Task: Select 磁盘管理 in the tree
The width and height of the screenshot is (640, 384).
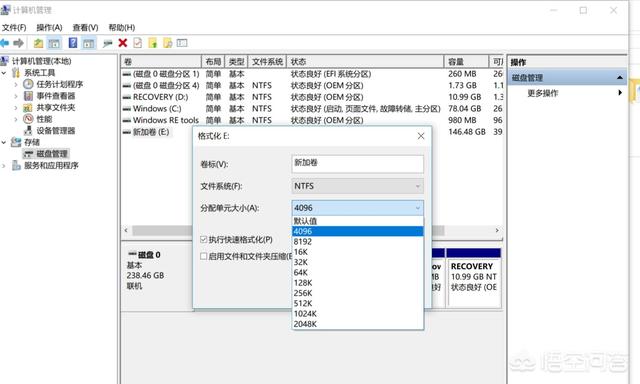Action: pyautogui.click(x=52, y=154)
